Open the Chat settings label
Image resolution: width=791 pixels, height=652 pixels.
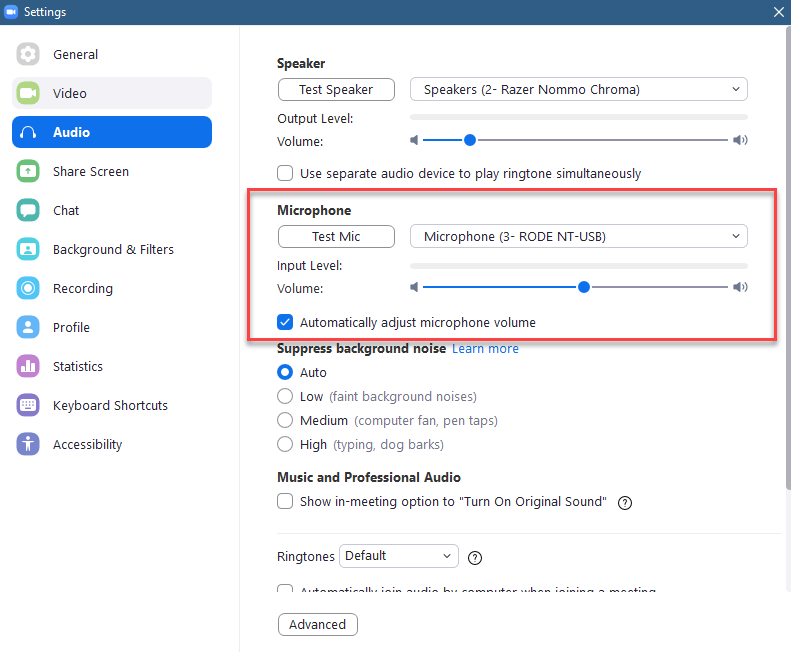pos(66,210)
